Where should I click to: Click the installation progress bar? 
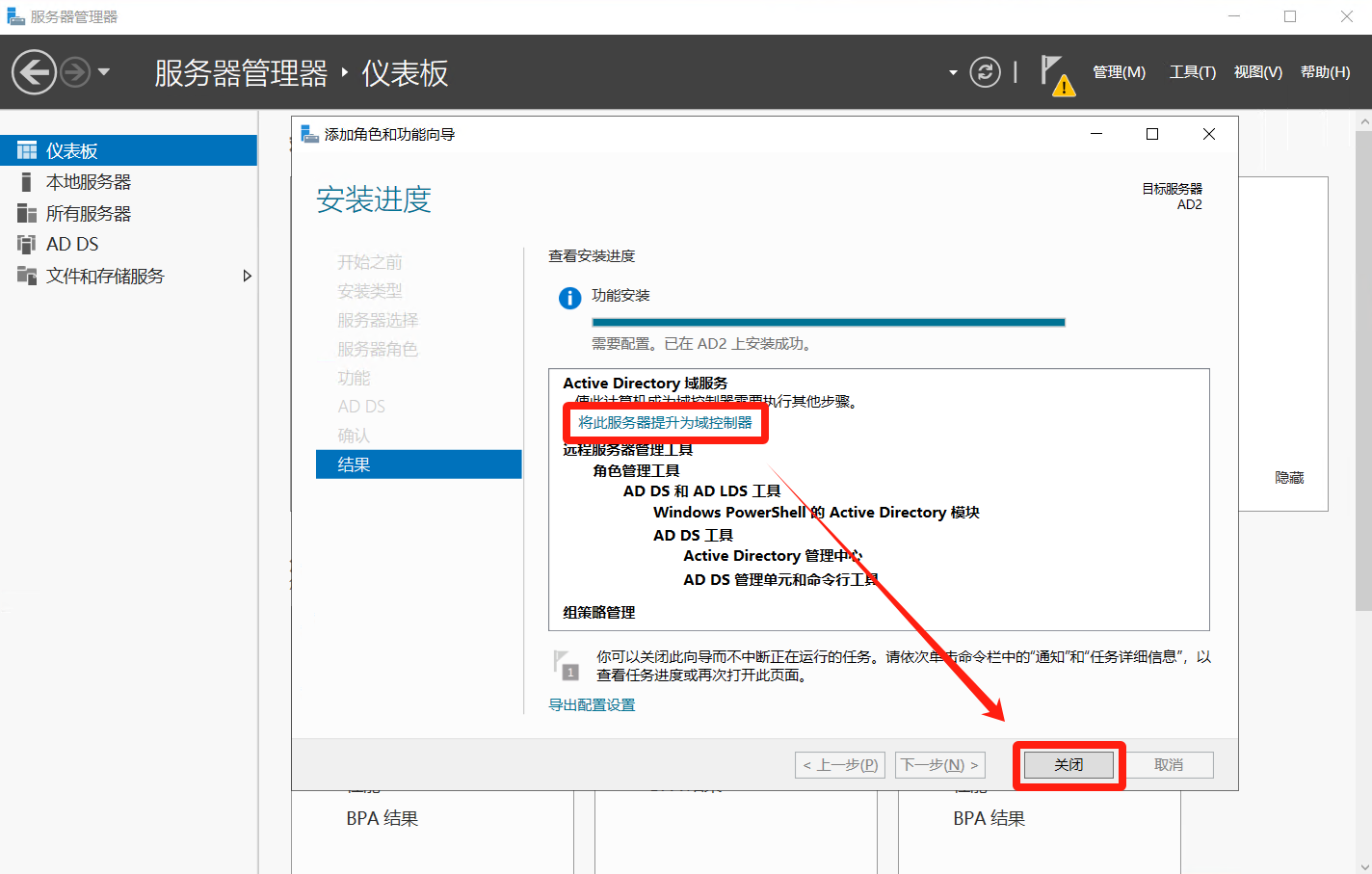pyautogui.click(x=828, y=323)
